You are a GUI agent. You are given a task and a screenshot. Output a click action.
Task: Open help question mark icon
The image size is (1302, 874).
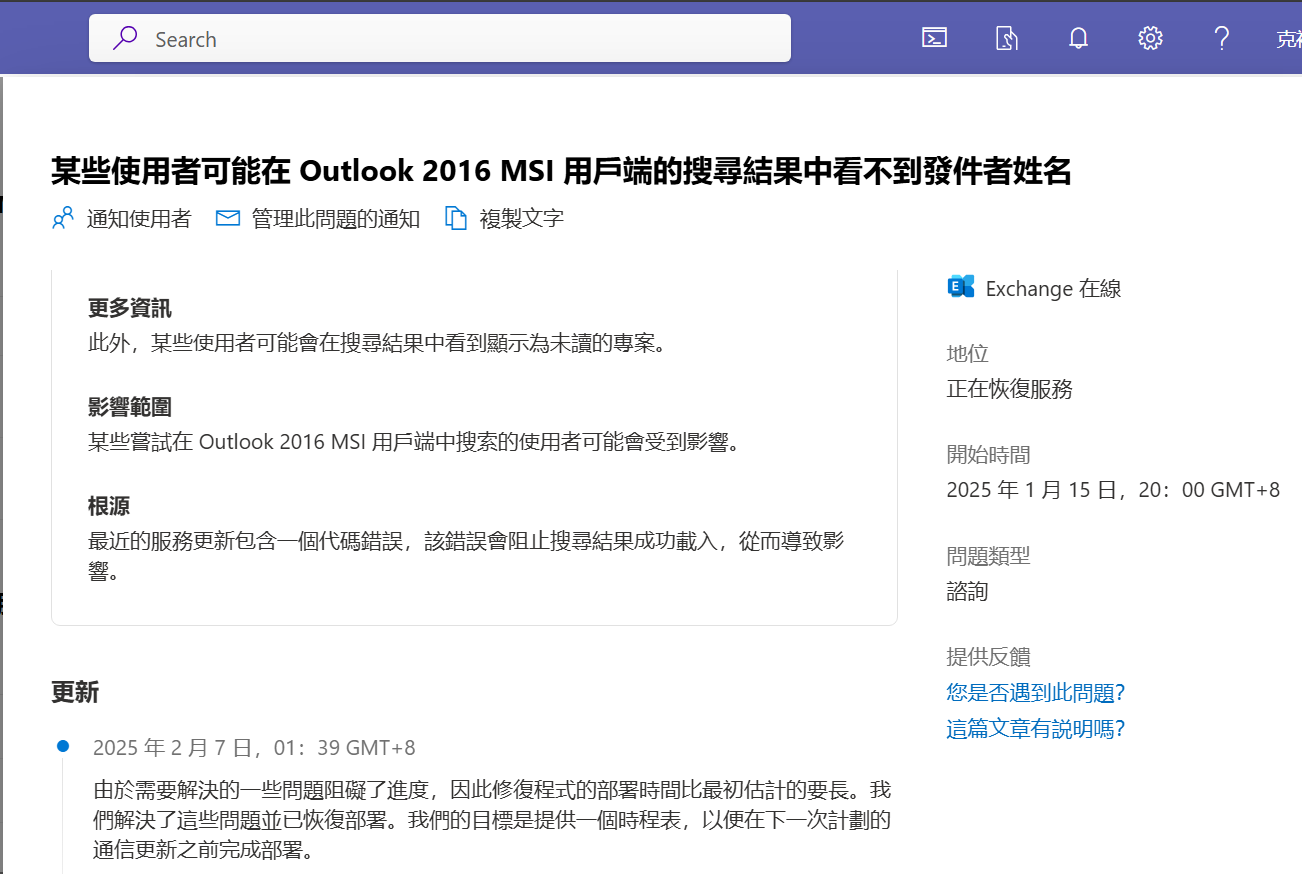point(1221,38)
